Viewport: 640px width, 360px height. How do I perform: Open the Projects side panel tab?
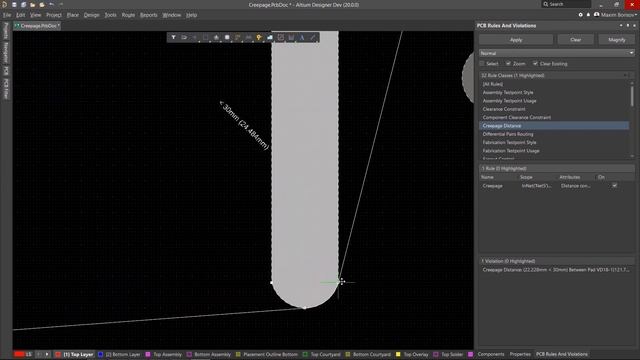tap(6, 31)
